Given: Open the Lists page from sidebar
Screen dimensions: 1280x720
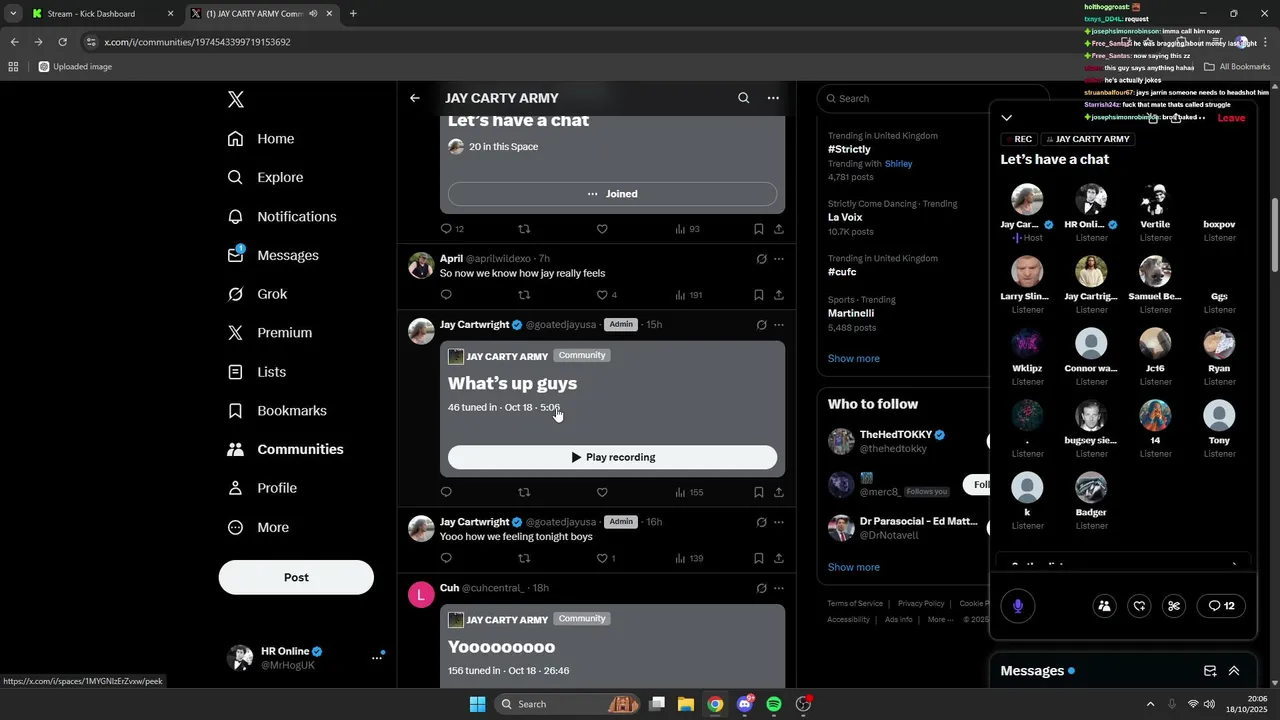Looking at the screenshot, I should point(257,372).
